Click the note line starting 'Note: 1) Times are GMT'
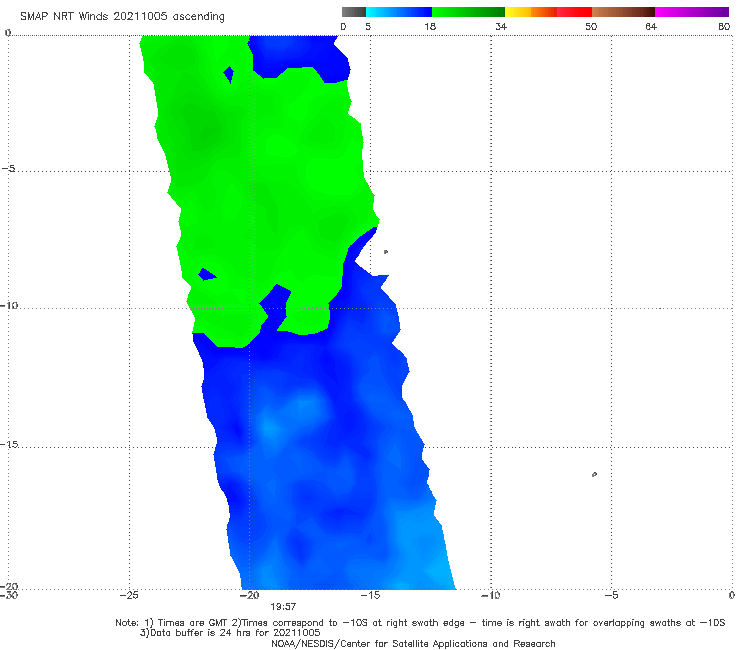Image resolution: width=740 pixels, height=650 pixels. point(420,623)
